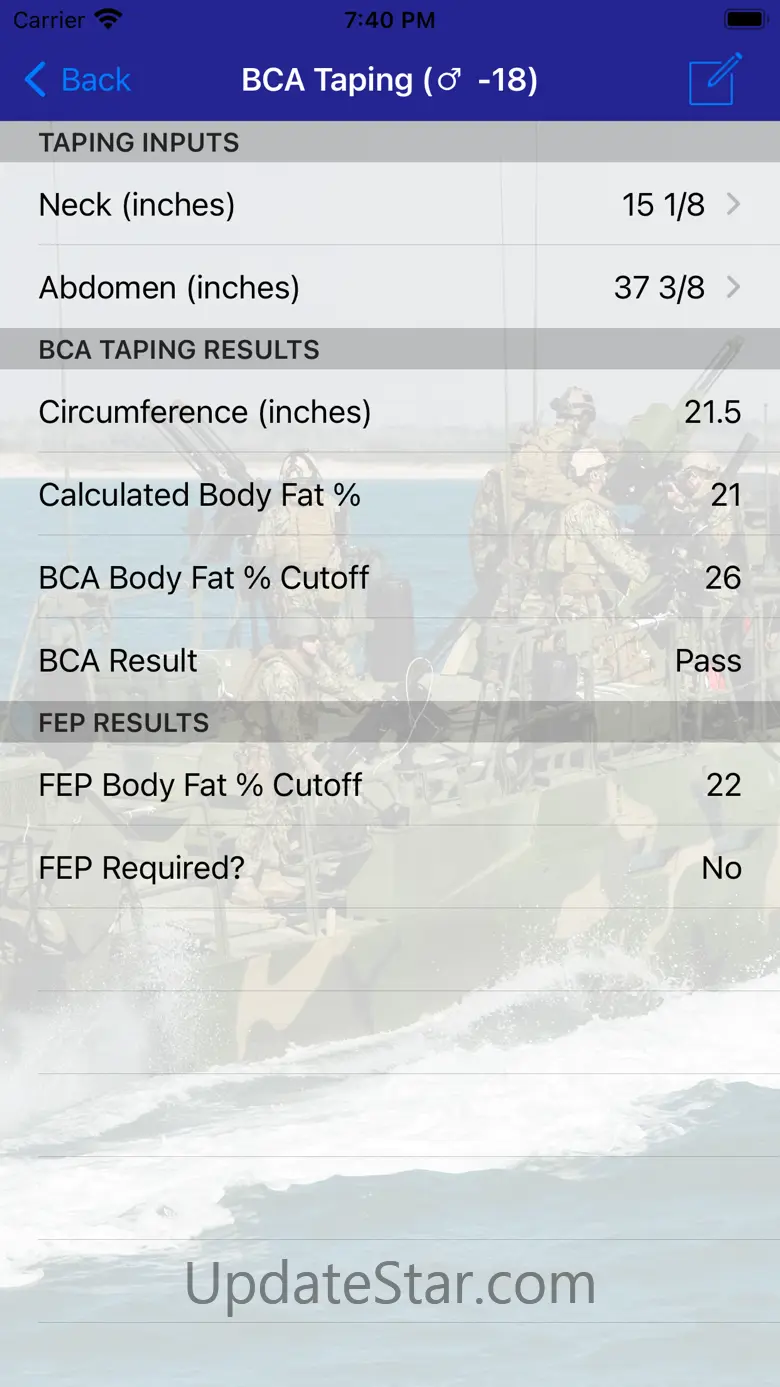Image resolution: width=780 pixels, height=1387 pixels.
Task: Expand the Abdomen (inches) chevron
Action: (x=733, y=288)
